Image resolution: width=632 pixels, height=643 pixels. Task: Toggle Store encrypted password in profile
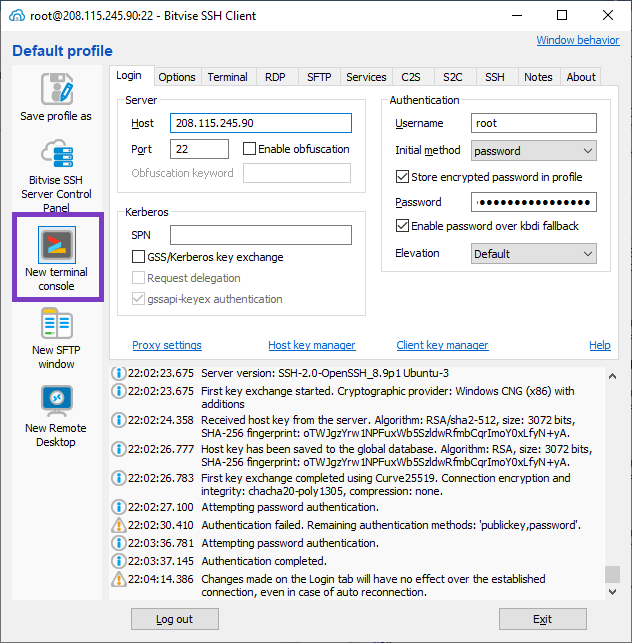(402, 177)
